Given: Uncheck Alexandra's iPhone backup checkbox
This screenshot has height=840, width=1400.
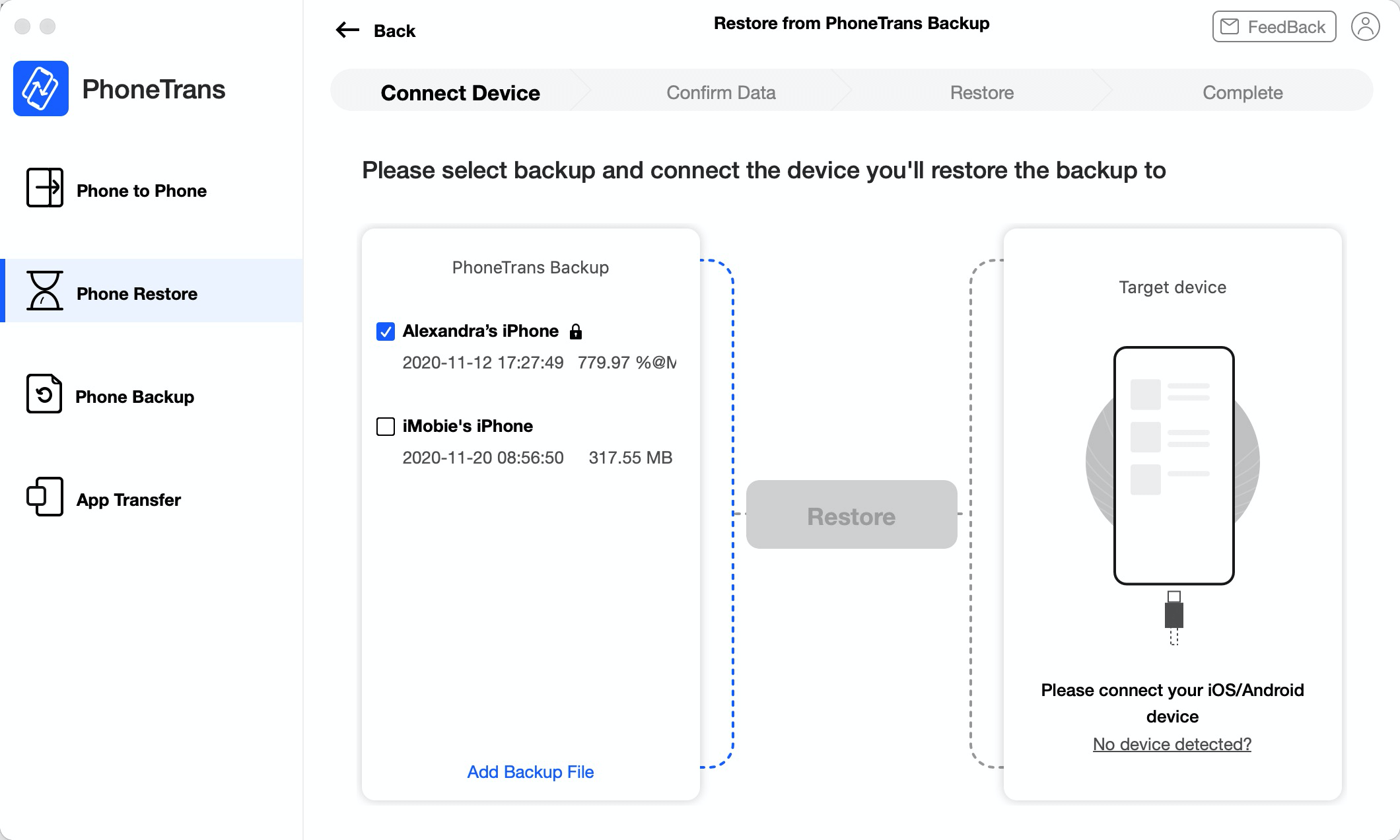Looking at the screenshot, I should [x=386, y=332].
